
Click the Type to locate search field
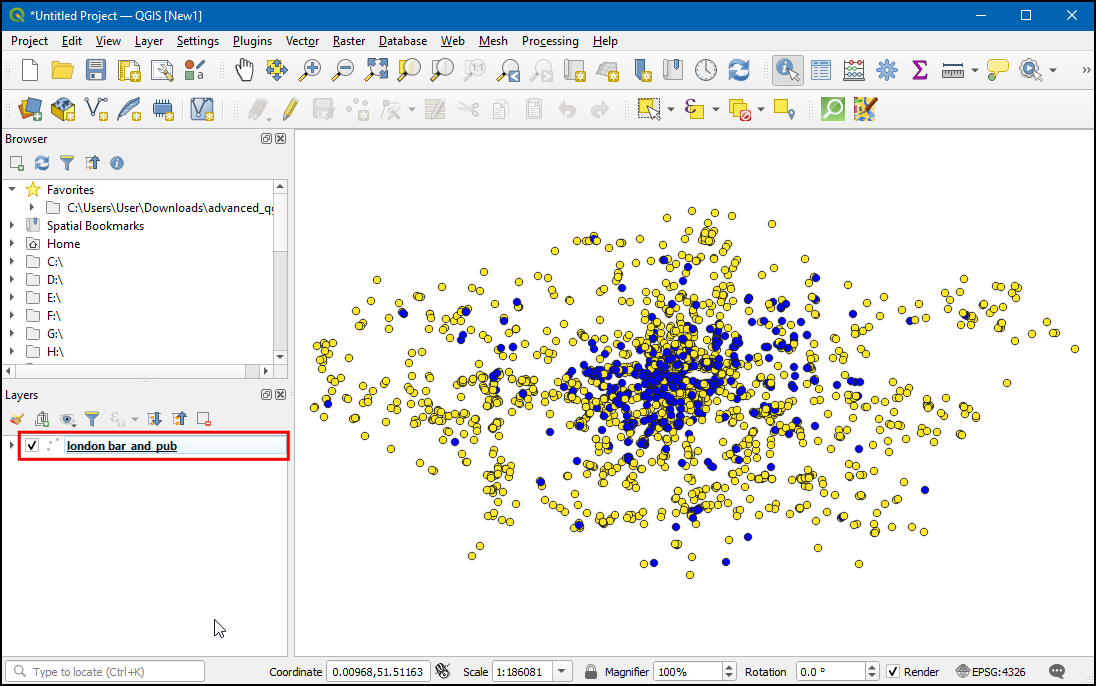110,672
